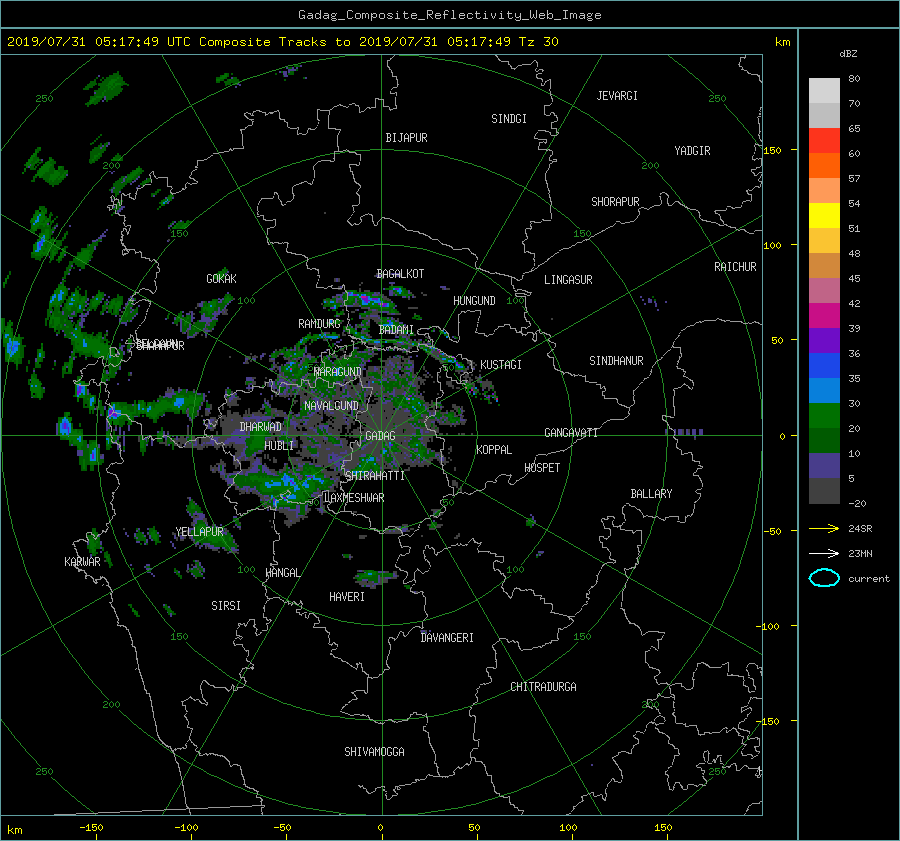This screenshot has height=841, width=900.
Task: Click the SHIRAHATTI city label
Action: [375, 476]
